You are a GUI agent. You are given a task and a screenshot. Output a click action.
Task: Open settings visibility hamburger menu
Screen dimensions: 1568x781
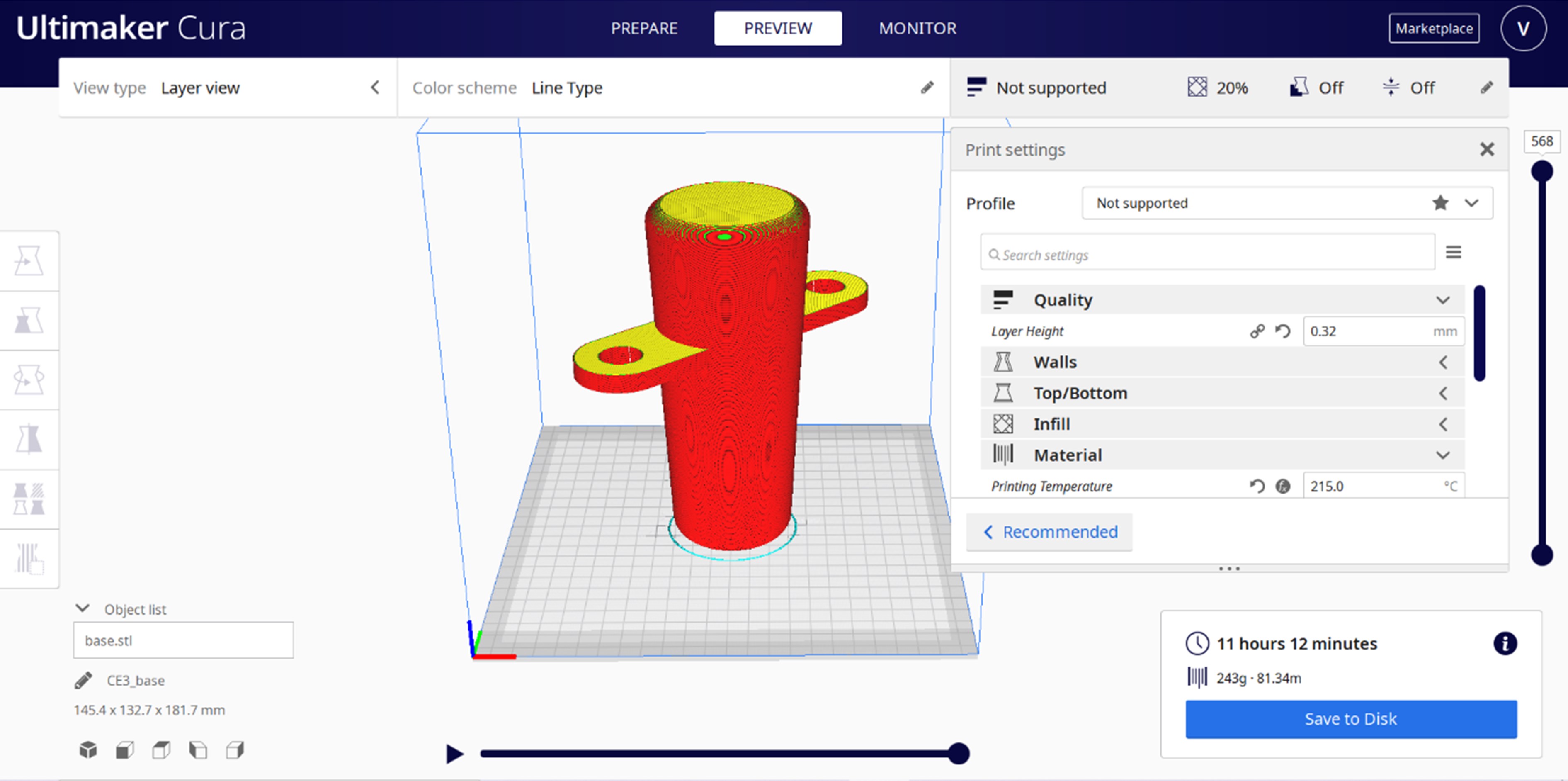(x=1454, y=252)
